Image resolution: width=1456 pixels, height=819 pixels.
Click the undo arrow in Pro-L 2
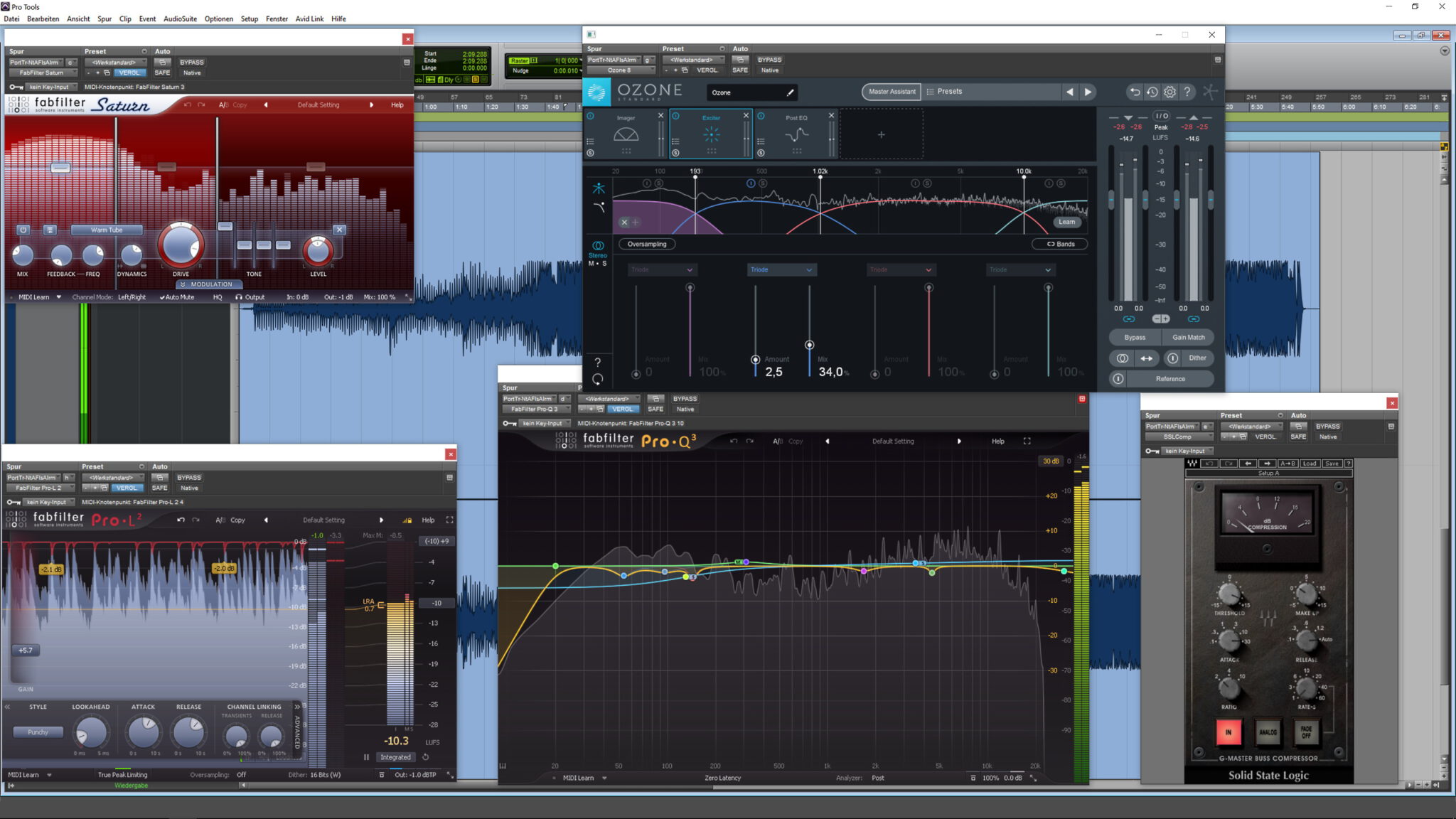[181, 520]
